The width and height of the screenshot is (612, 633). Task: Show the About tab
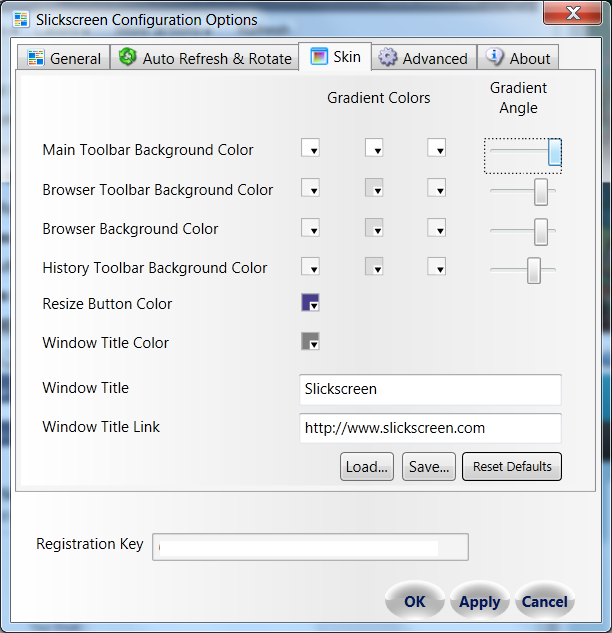518,58
